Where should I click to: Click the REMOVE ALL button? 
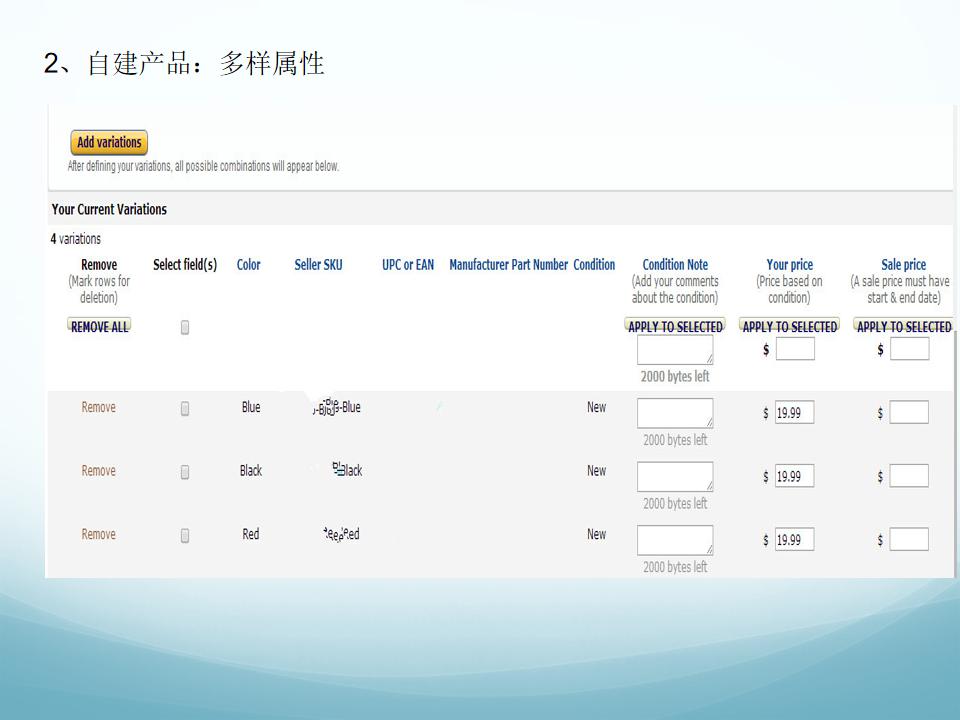(99, 326)
